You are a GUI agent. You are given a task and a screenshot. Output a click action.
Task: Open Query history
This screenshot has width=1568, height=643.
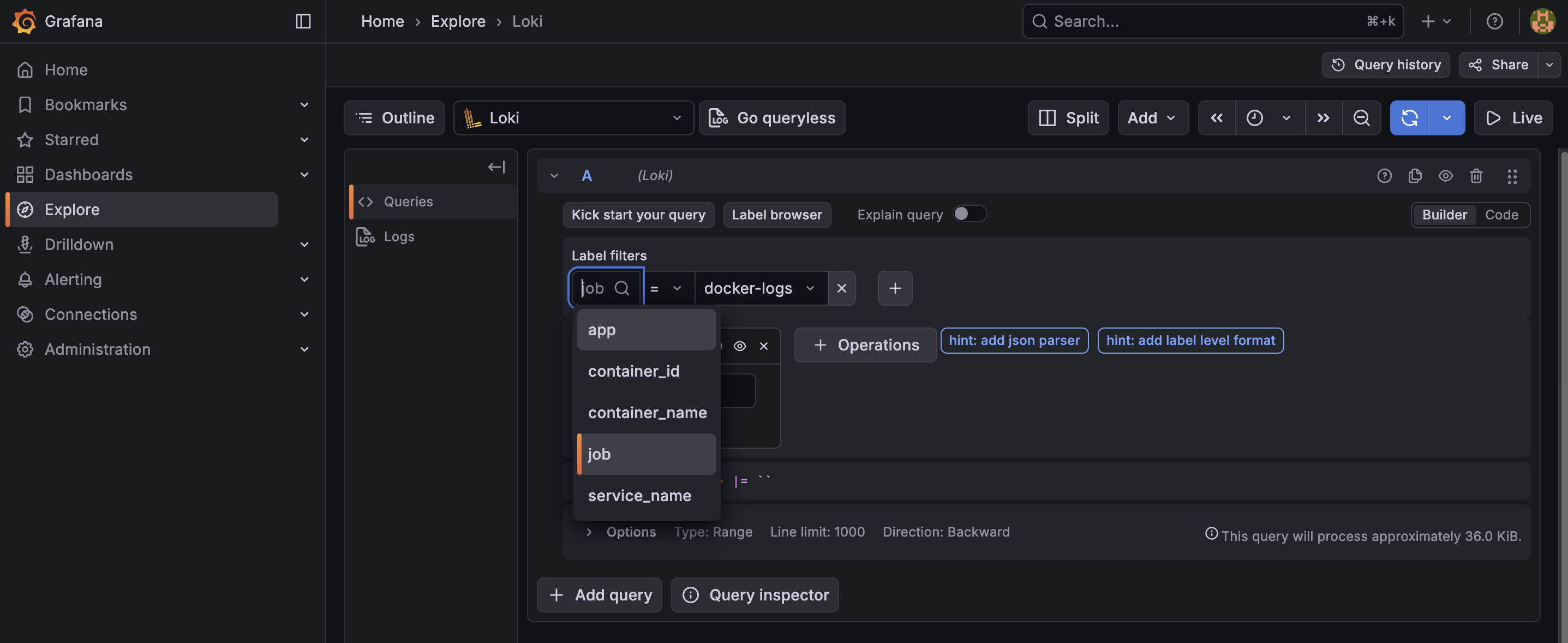[x=1385, y=64]
